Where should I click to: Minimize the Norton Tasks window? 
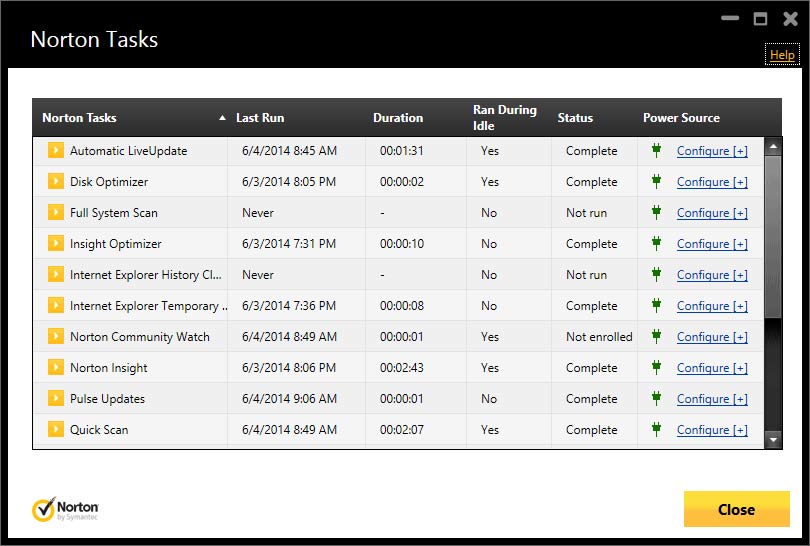point(730,19)
